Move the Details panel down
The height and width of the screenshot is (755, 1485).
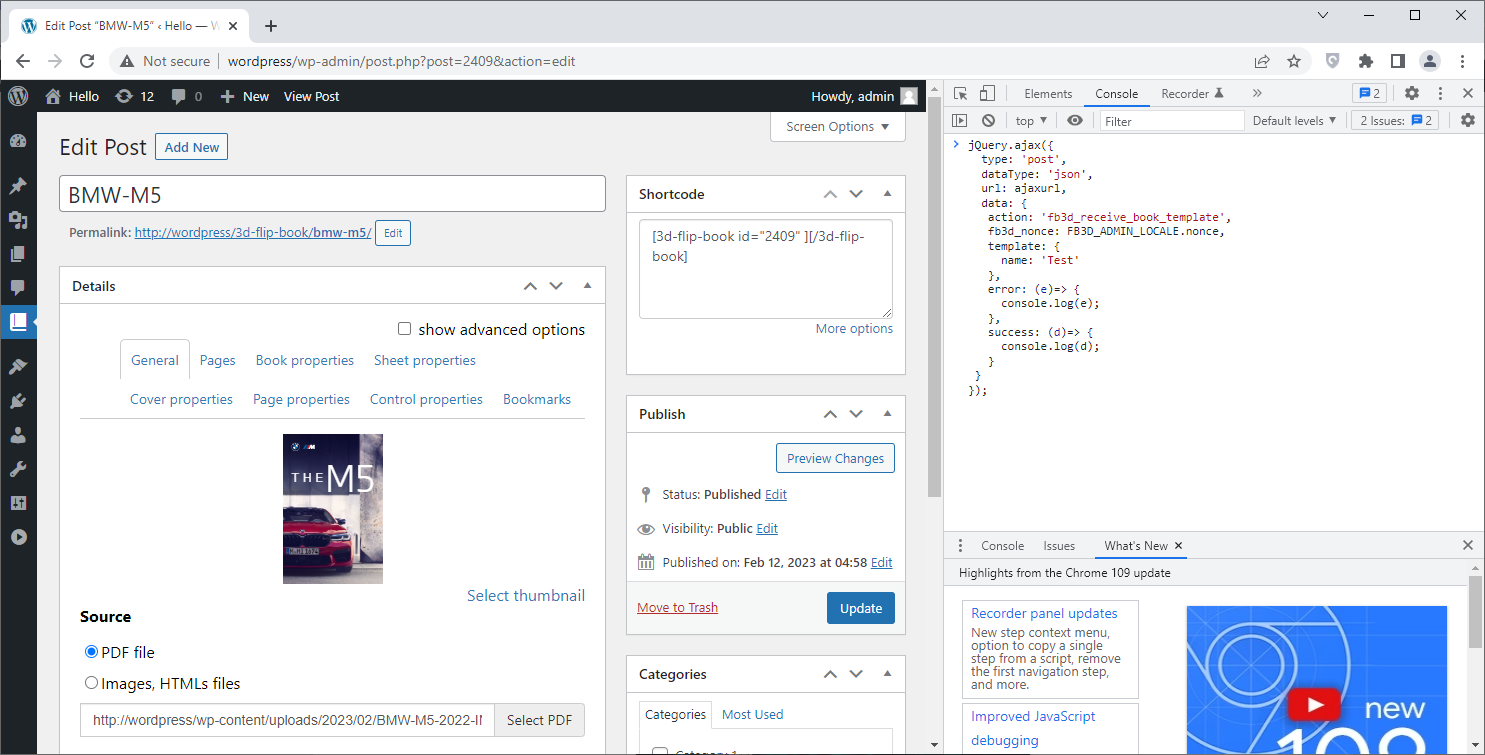[x=556, y=286]
